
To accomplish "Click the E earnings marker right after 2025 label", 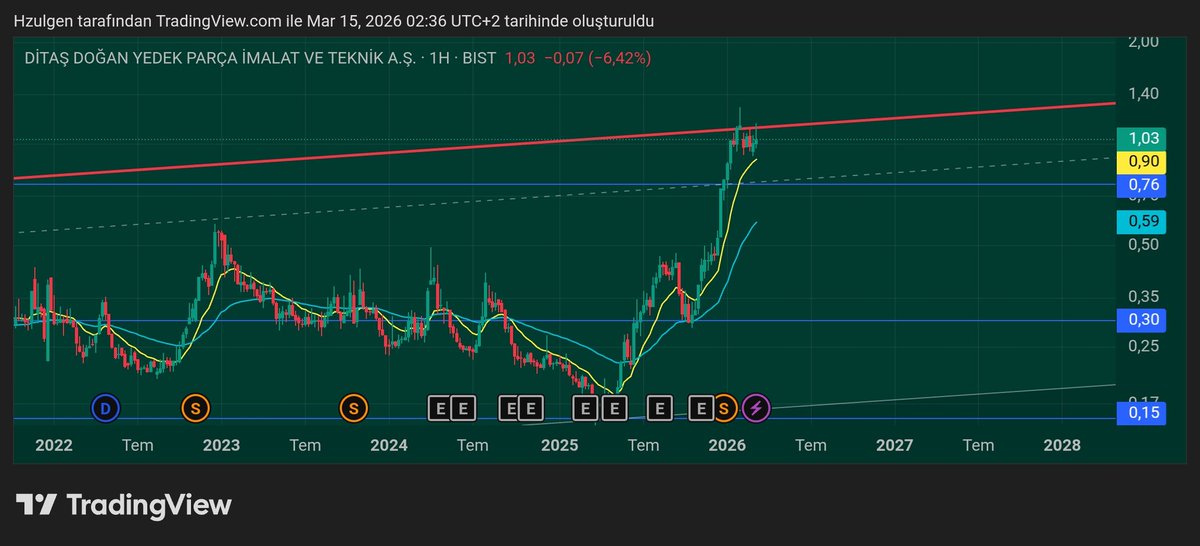I will tap(584, 407).
